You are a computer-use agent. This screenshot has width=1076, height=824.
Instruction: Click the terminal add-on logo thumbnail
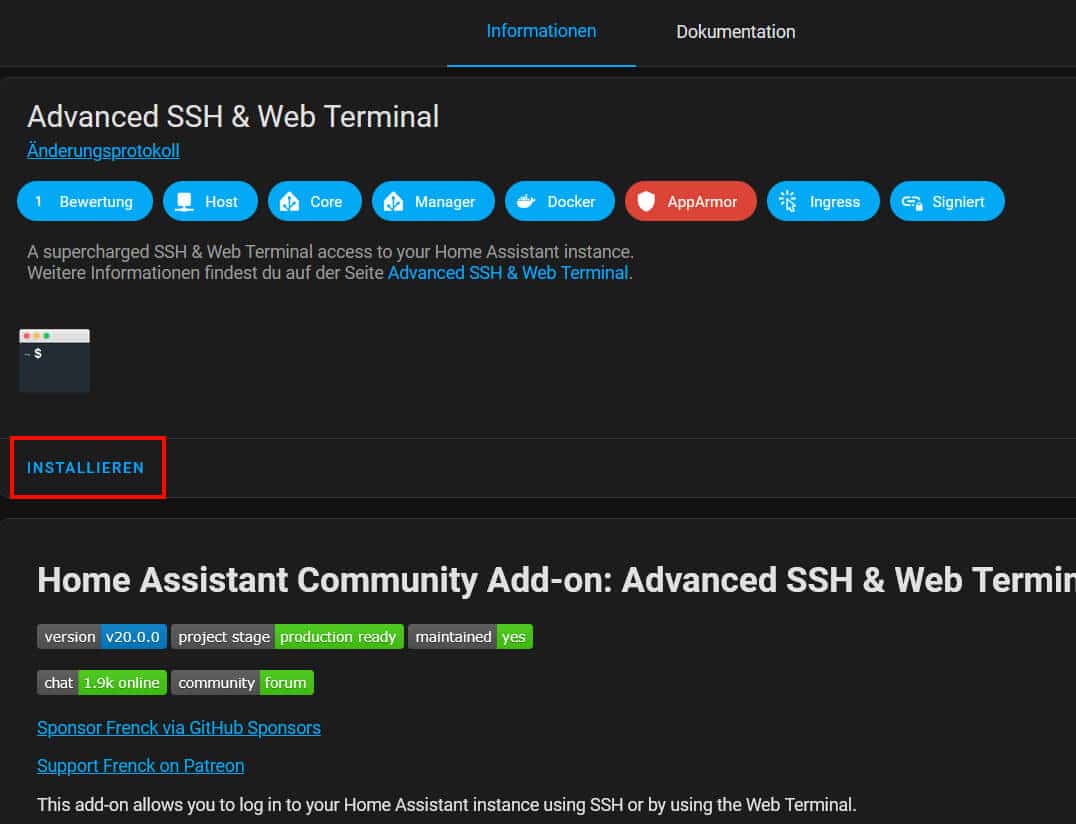(55, 360)
